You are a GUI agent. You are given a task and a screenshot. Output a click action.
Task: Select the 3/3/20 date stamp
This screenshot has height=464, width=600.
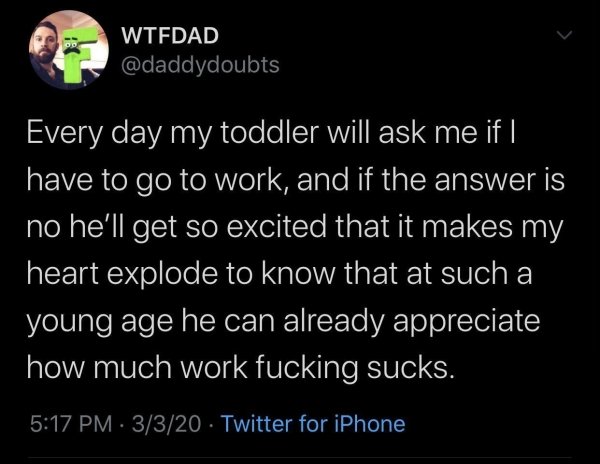166,424
